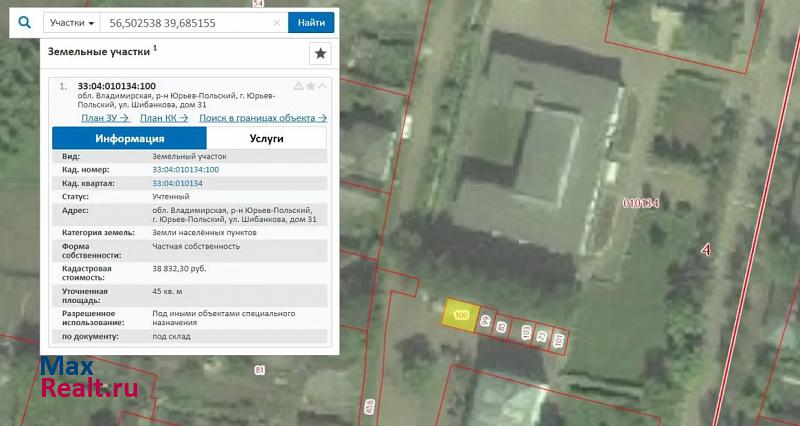
Task: Open cadastral quarter 33:04:010134 link
Action: pos(177,184)
